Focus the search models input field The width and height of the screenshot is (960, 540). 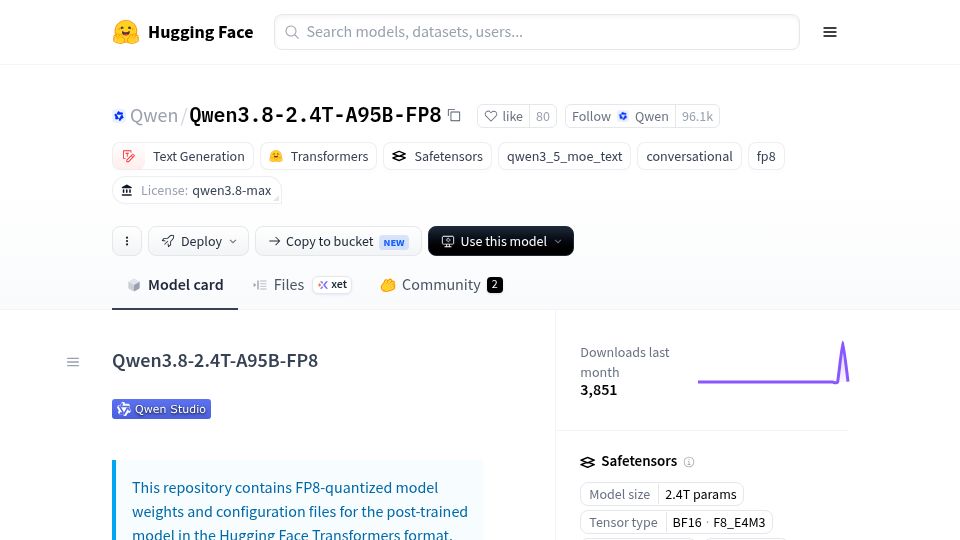(x=537, y=32)
